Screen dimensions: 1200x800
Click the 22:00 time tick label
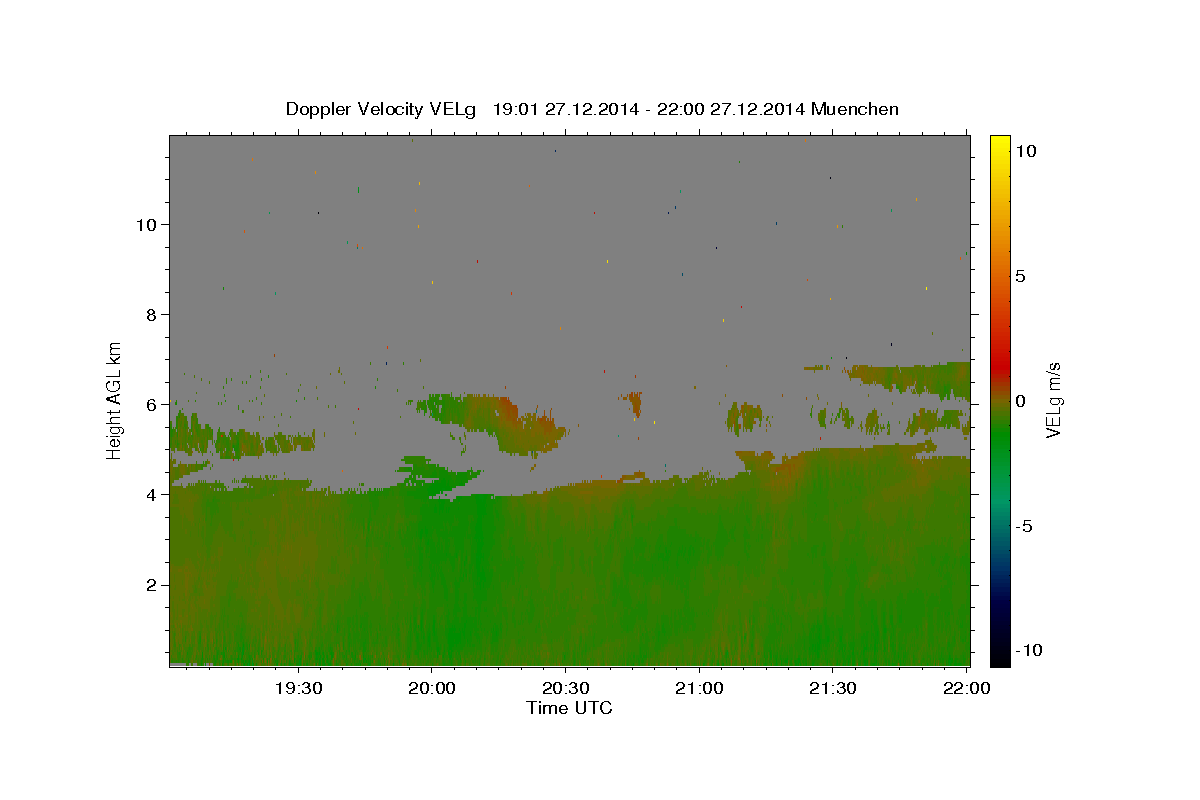coord(966,689)
